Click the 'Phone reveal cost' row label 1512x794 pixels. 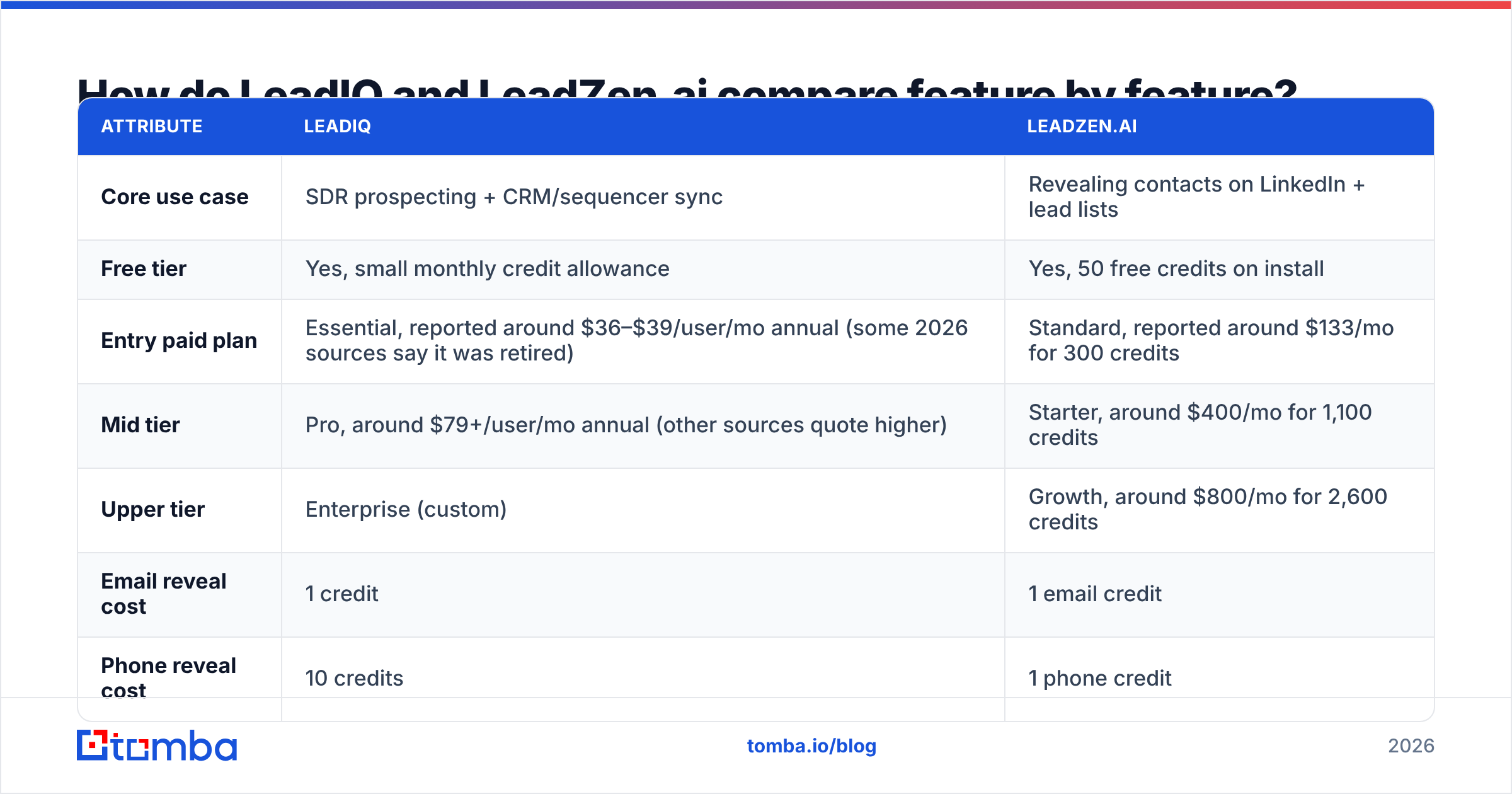point(169,677)
